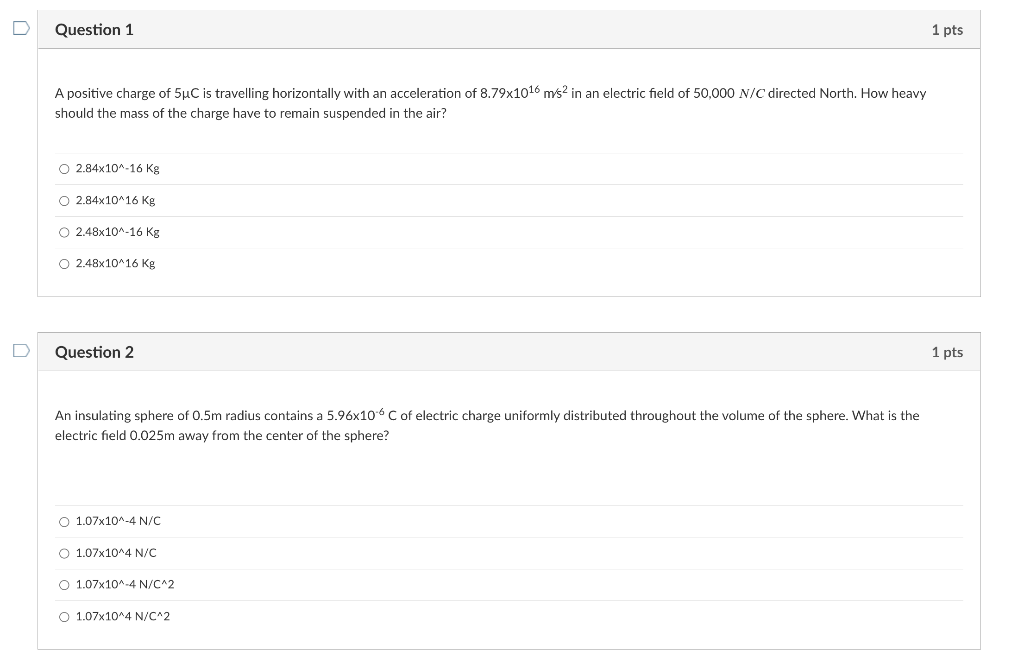Screen dimensions: 1024x663
Task: Choose the 2.48x10^16 Kg option
Action: [64, 264]
